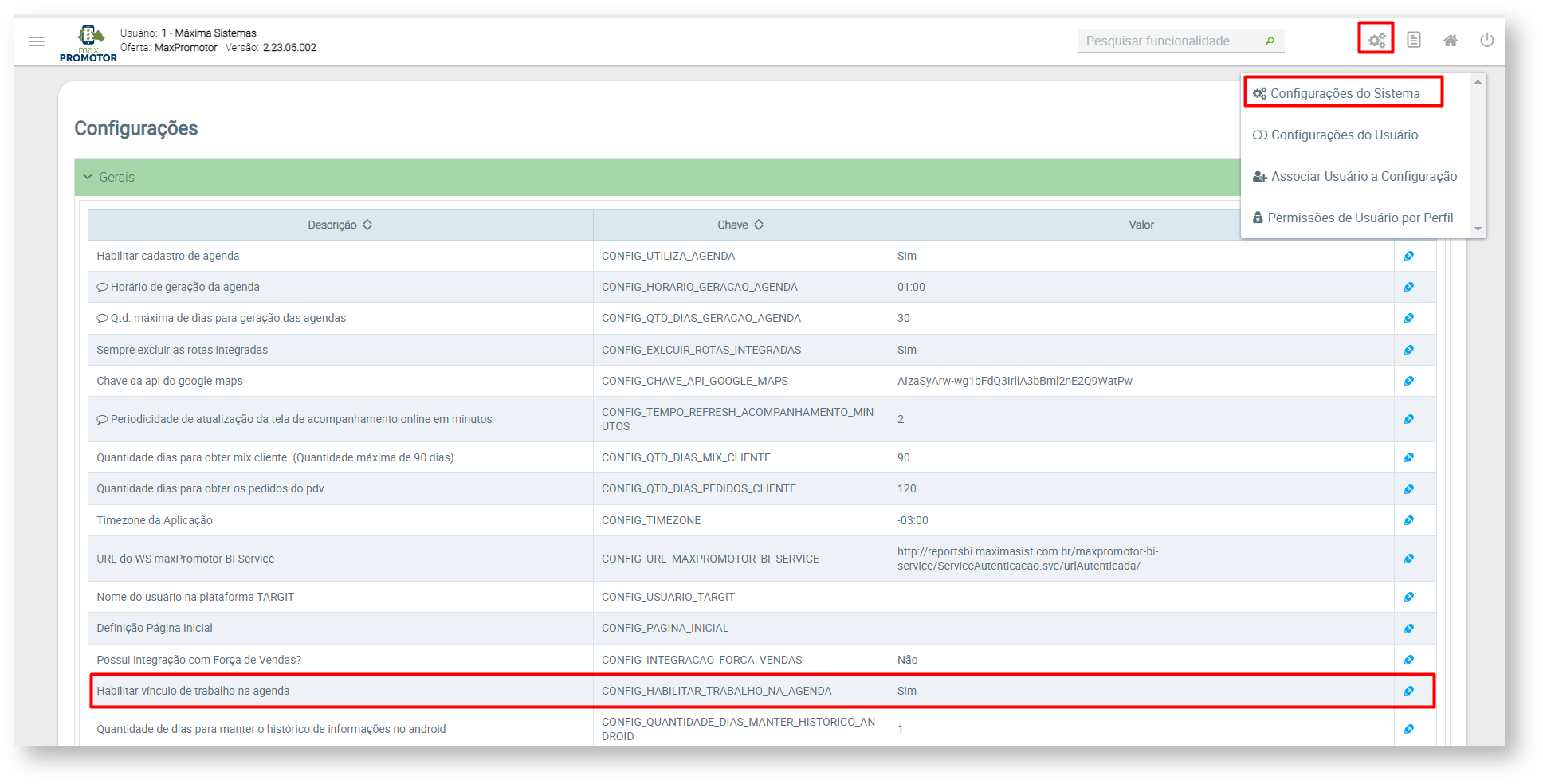Collapse the Gerais section

[x=88, y=177]
